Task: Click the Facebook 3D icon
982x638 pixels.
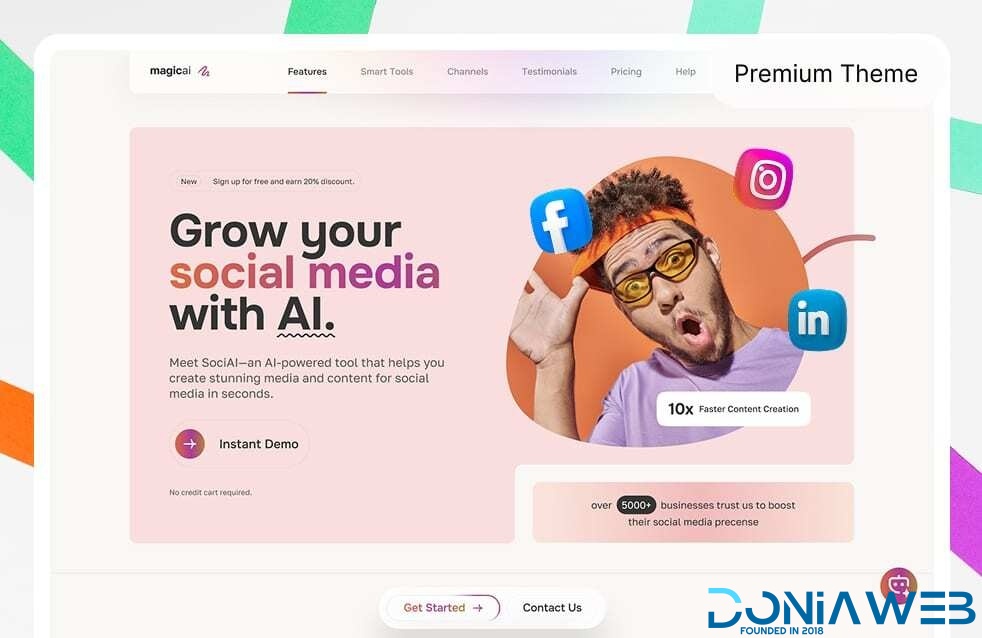Action: click(x=561, y=220)
